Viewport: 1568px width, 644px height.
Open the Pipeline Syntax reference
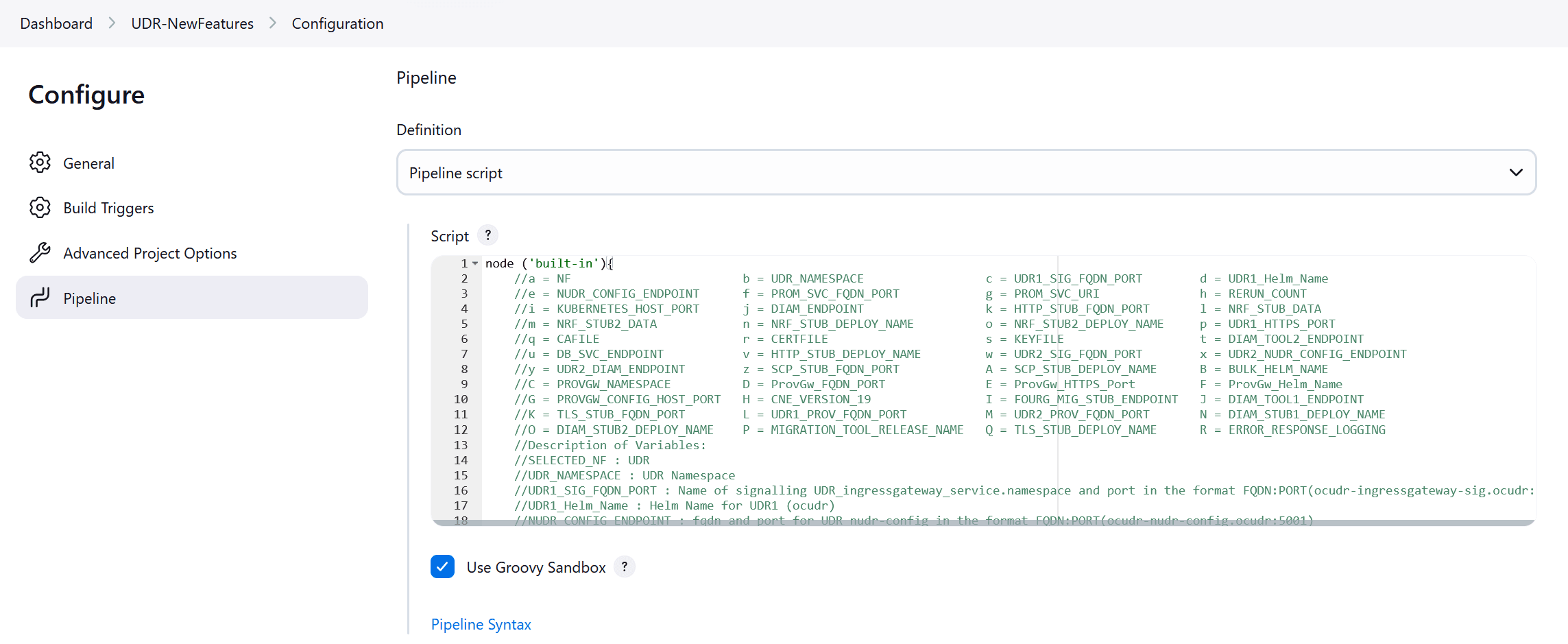[x=481, y=623]
